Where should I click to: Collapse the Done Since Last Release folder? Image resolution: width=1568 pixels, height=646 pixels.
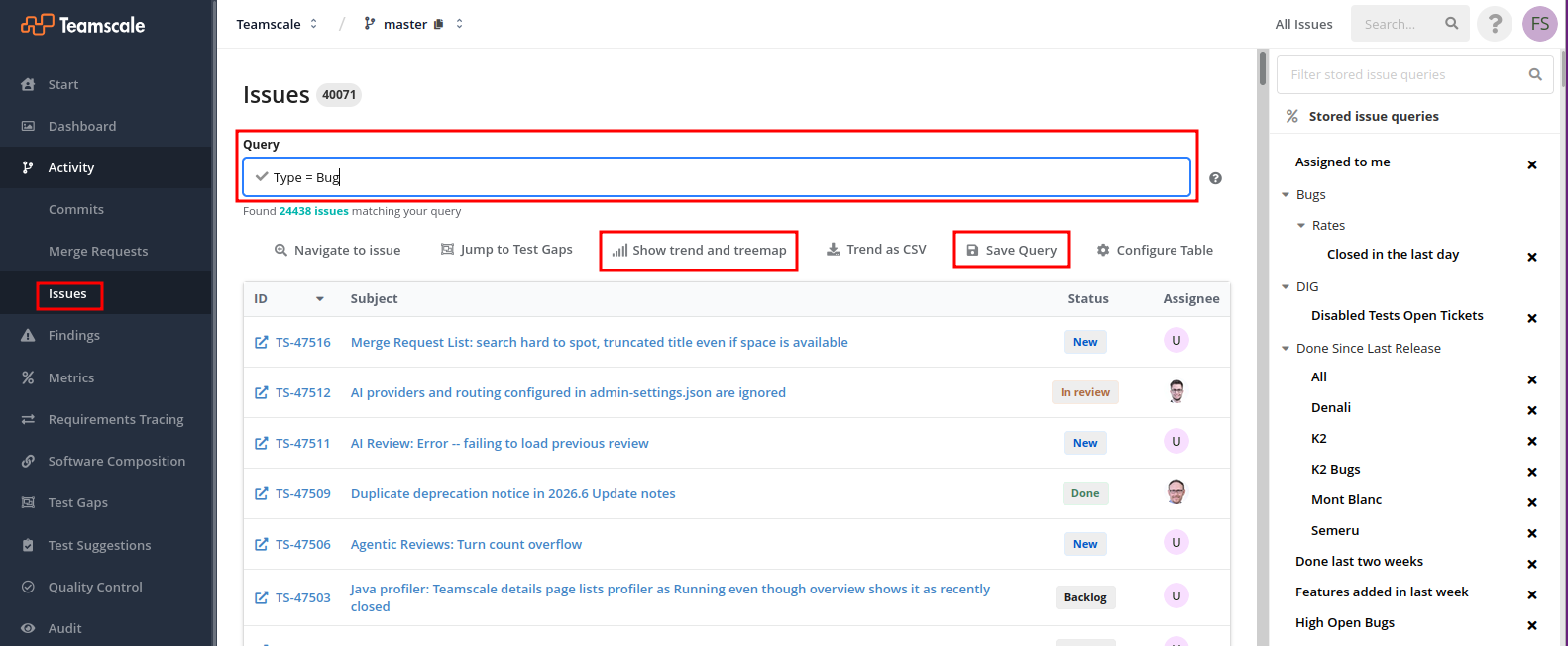[1286, 349]
